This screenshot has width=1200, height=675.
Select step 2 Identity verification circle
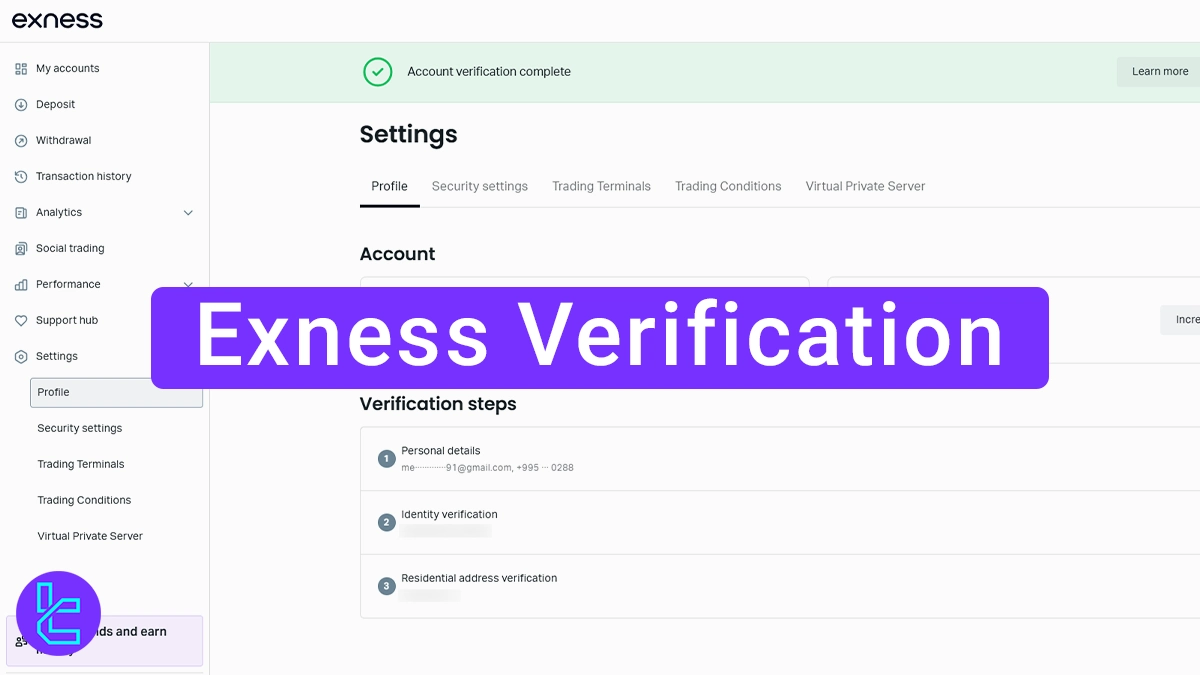386,521
